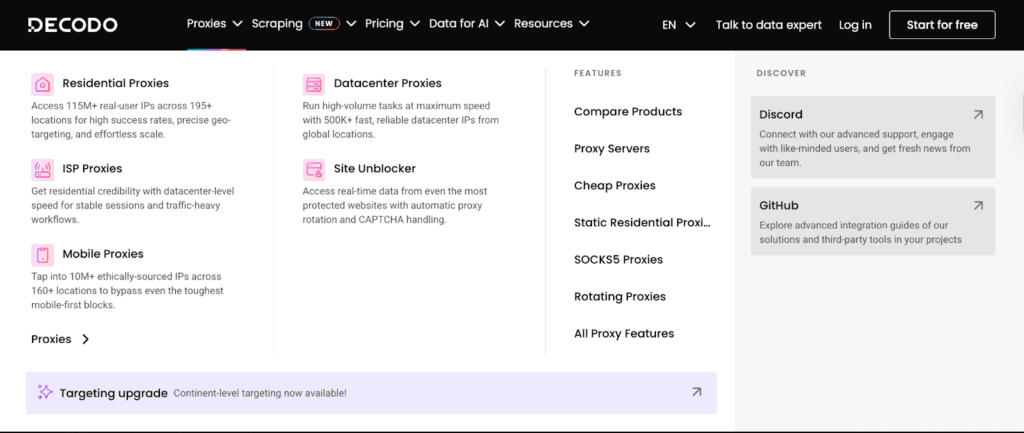Click the Discord card arrow icon
This screenshot has height=433, width=1024.
coord(977,115)
